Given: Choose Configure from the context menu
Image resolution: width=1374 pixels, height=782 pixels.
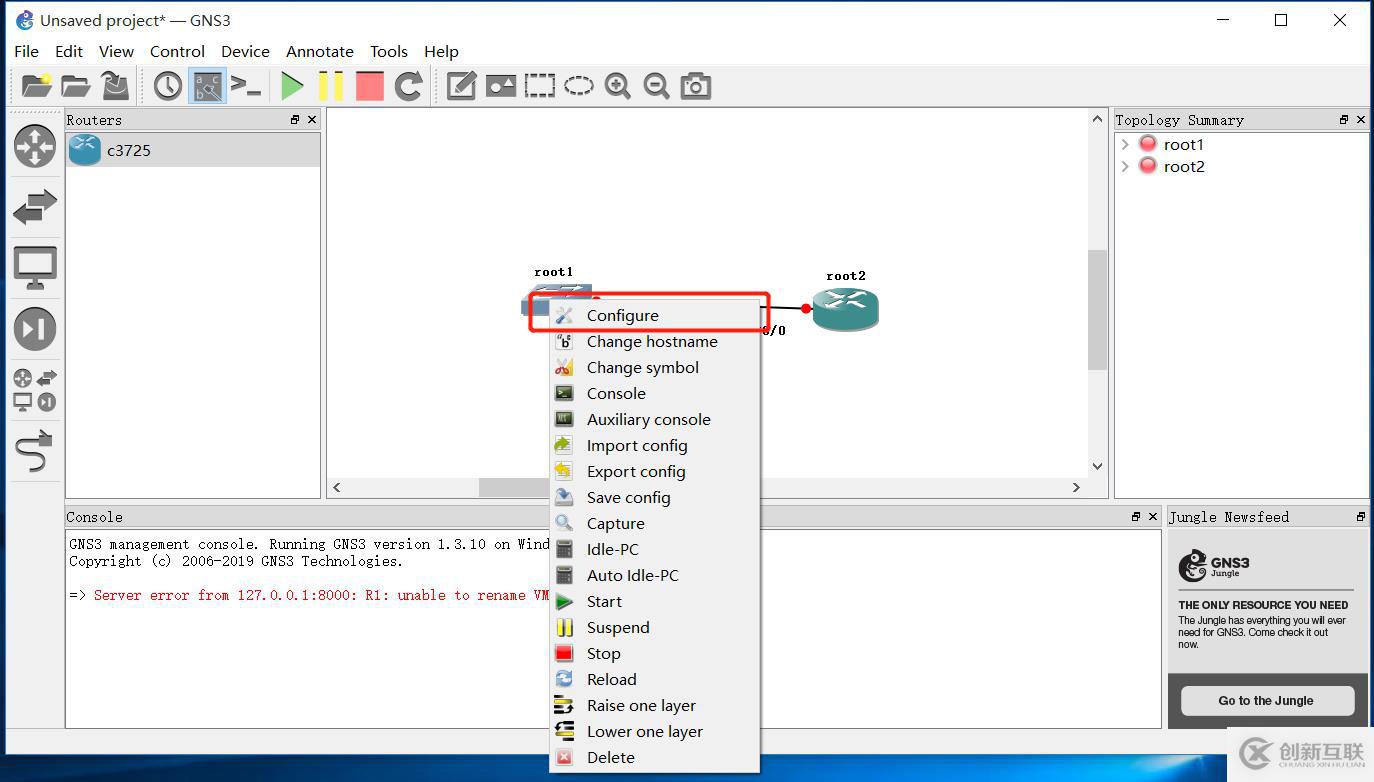Looking at the screenshot, I should tap(622, 316).
